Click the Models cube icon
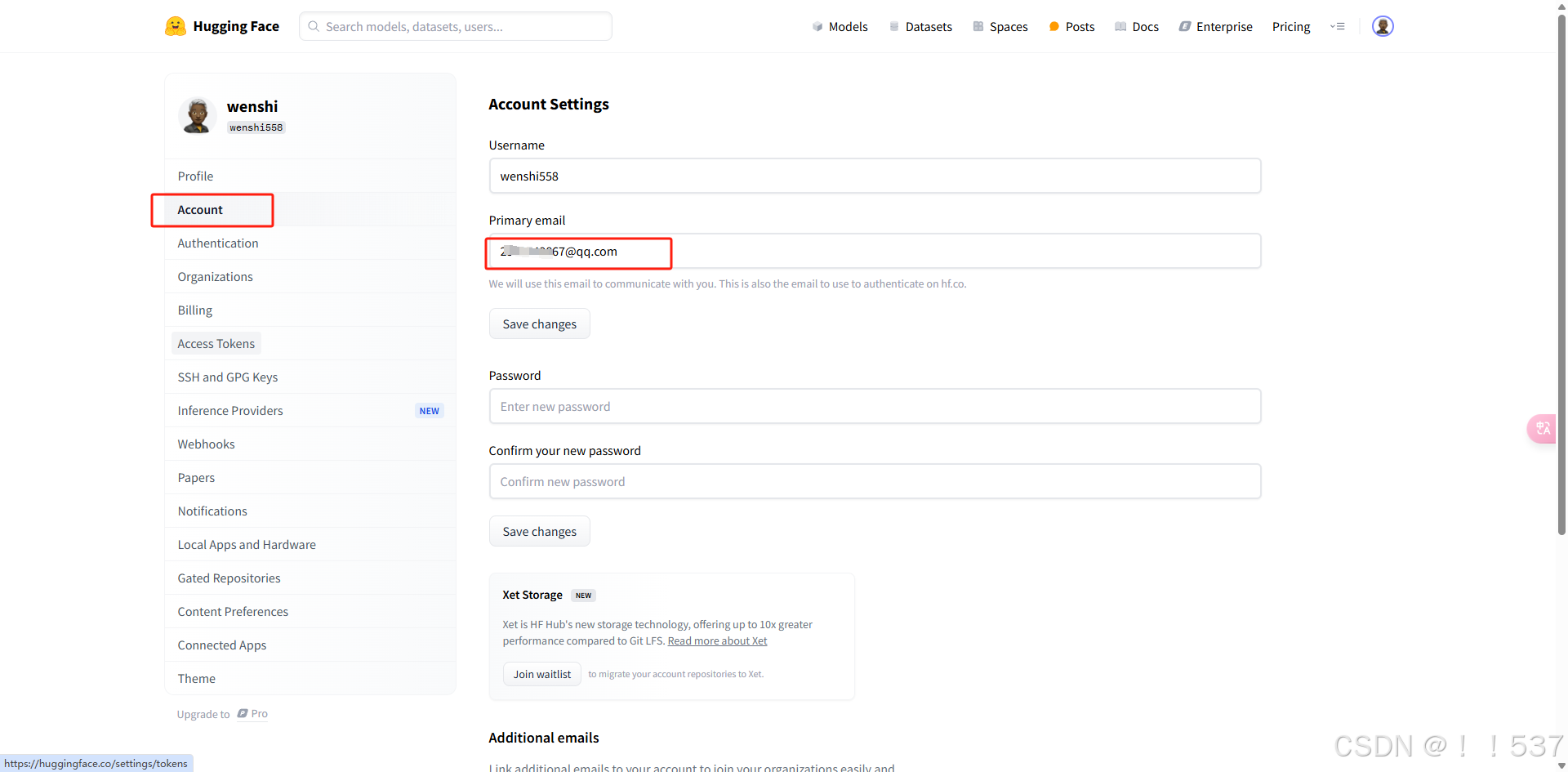This screenshot has width=1568, height=772. tap(817, 27)
